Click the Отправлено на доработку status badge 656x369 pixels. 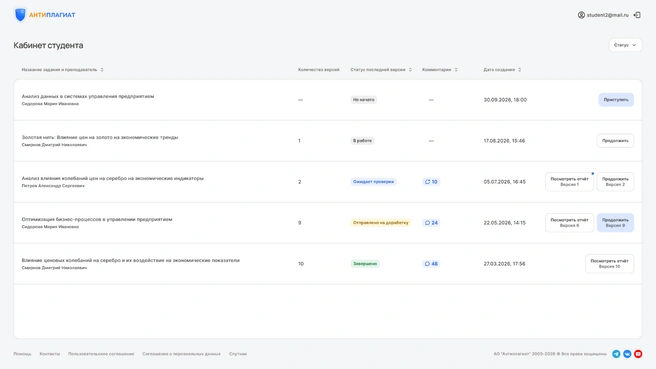pyautogui.click(x=380, y=223)
